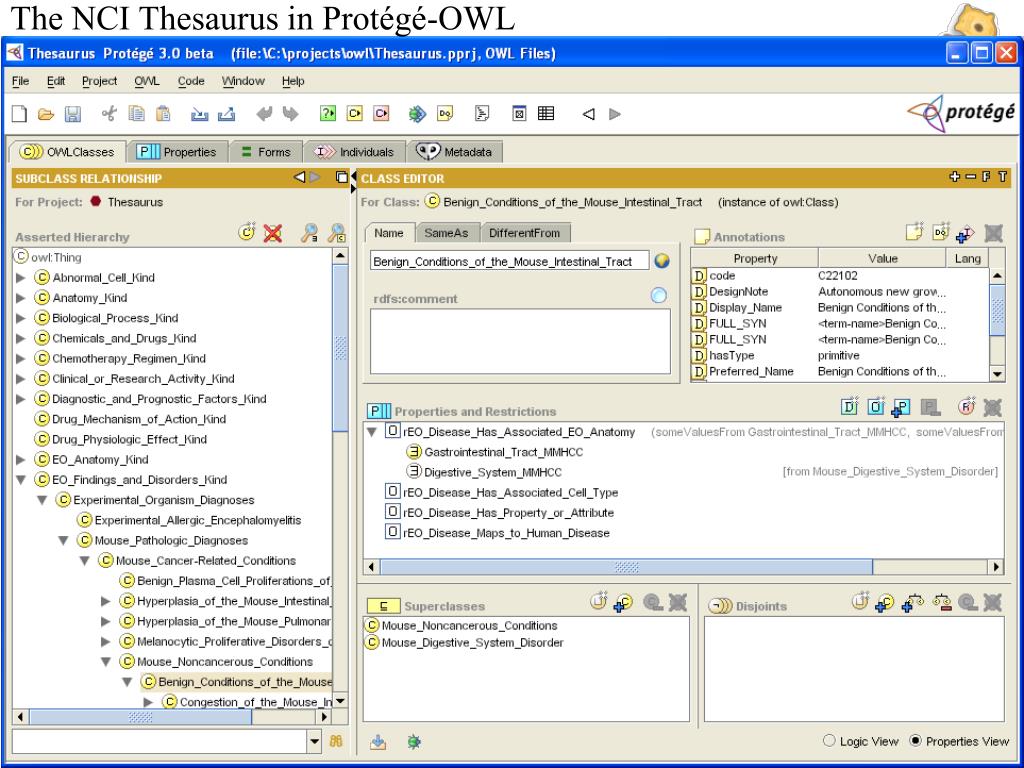
Task: Select Drug_Mechanism_of_Action_Kind class
Action: (139, 419)
